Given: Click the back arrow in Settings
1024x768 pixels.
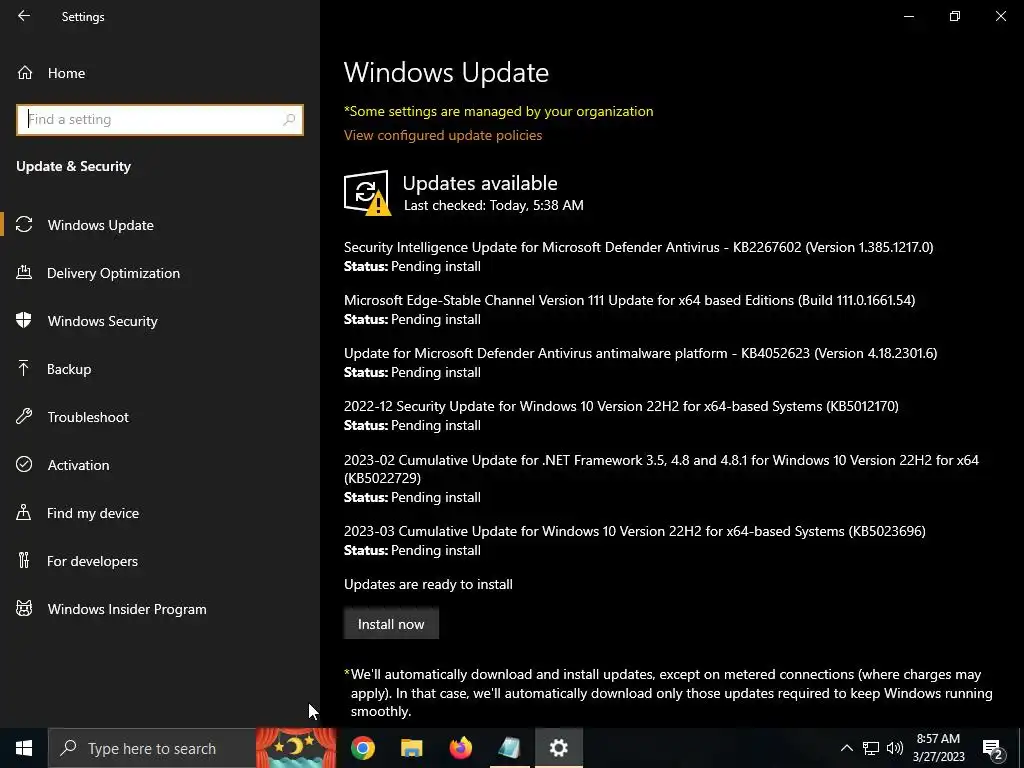Looking at the screenshot, I should [x=24, y=16].
